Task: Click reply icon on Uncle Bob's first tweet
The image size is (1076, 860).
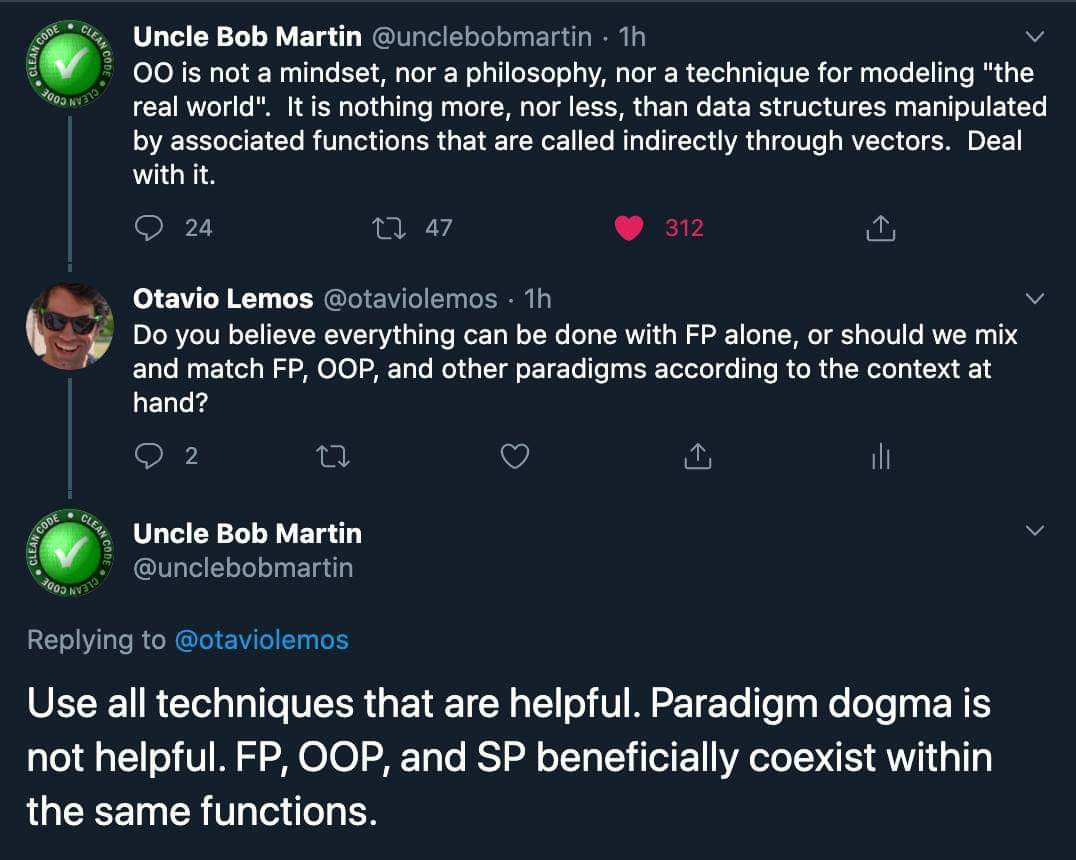Action: coord(148,228)
